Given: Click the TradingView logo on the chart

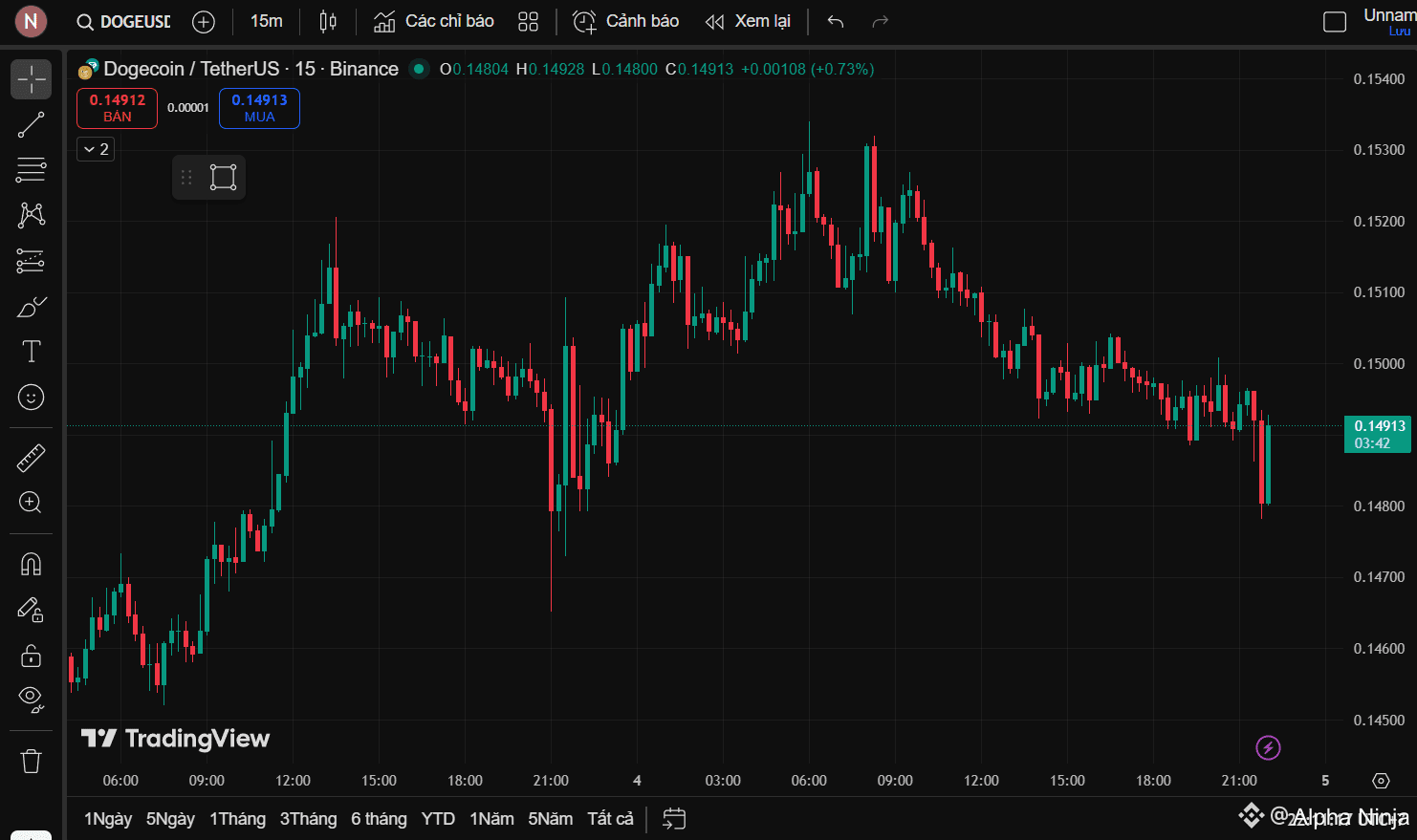Looking at the screenshot, I should point(176,738).
